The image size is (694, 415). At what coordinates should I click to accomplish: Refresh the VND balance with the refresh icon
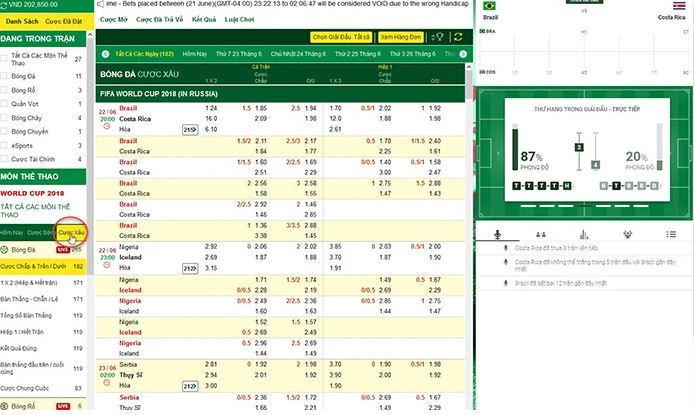(x=4, y=5)
